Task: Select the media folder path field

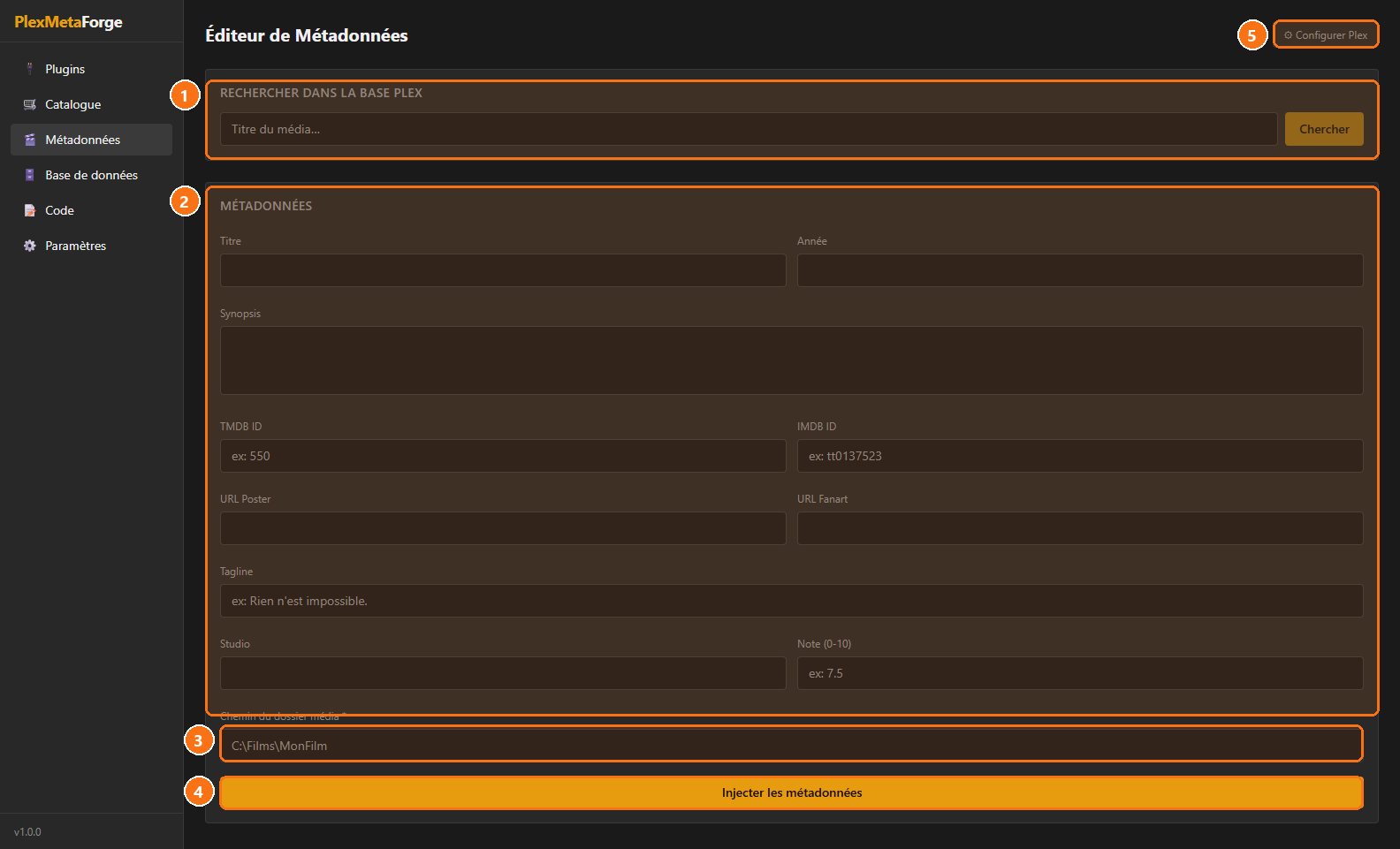Action: (792, 745)
